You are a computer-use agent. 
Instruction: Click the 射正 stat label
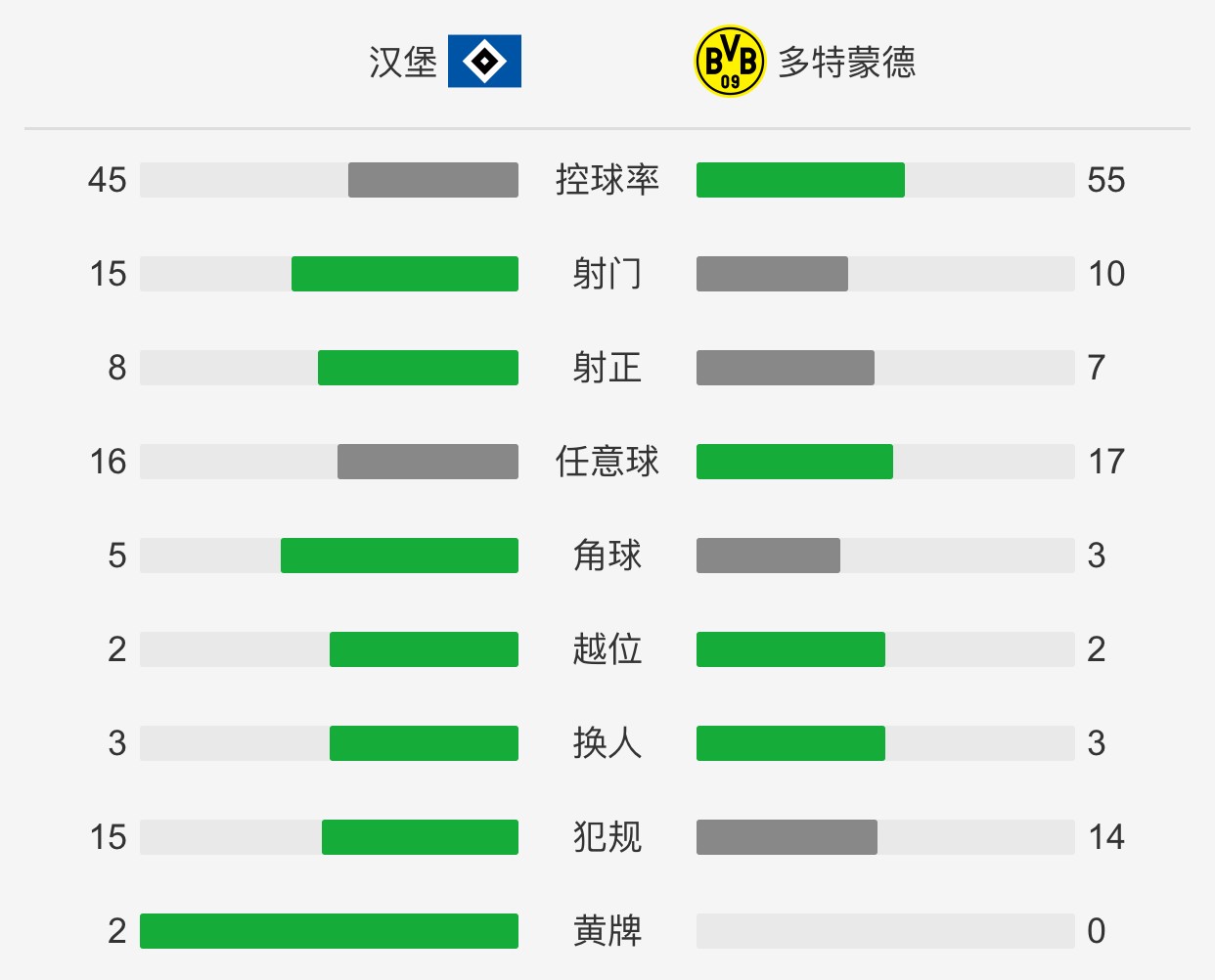(x=607, y=368)
